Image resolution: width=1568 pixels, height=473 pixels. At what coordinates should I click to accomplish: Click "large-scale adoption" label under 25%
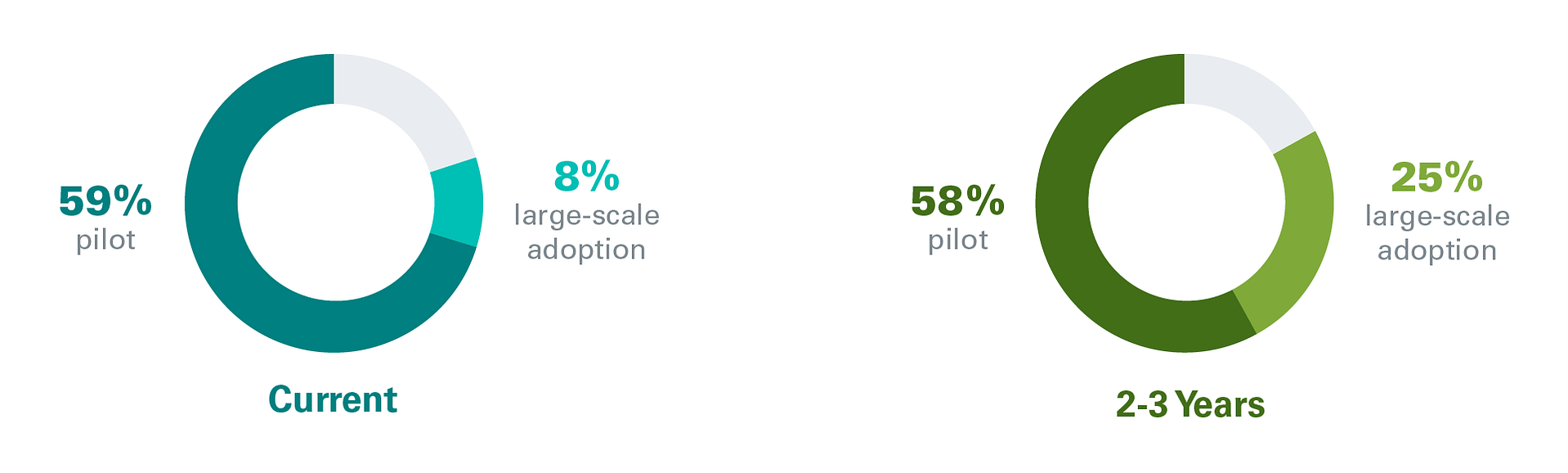point(1437,232)
